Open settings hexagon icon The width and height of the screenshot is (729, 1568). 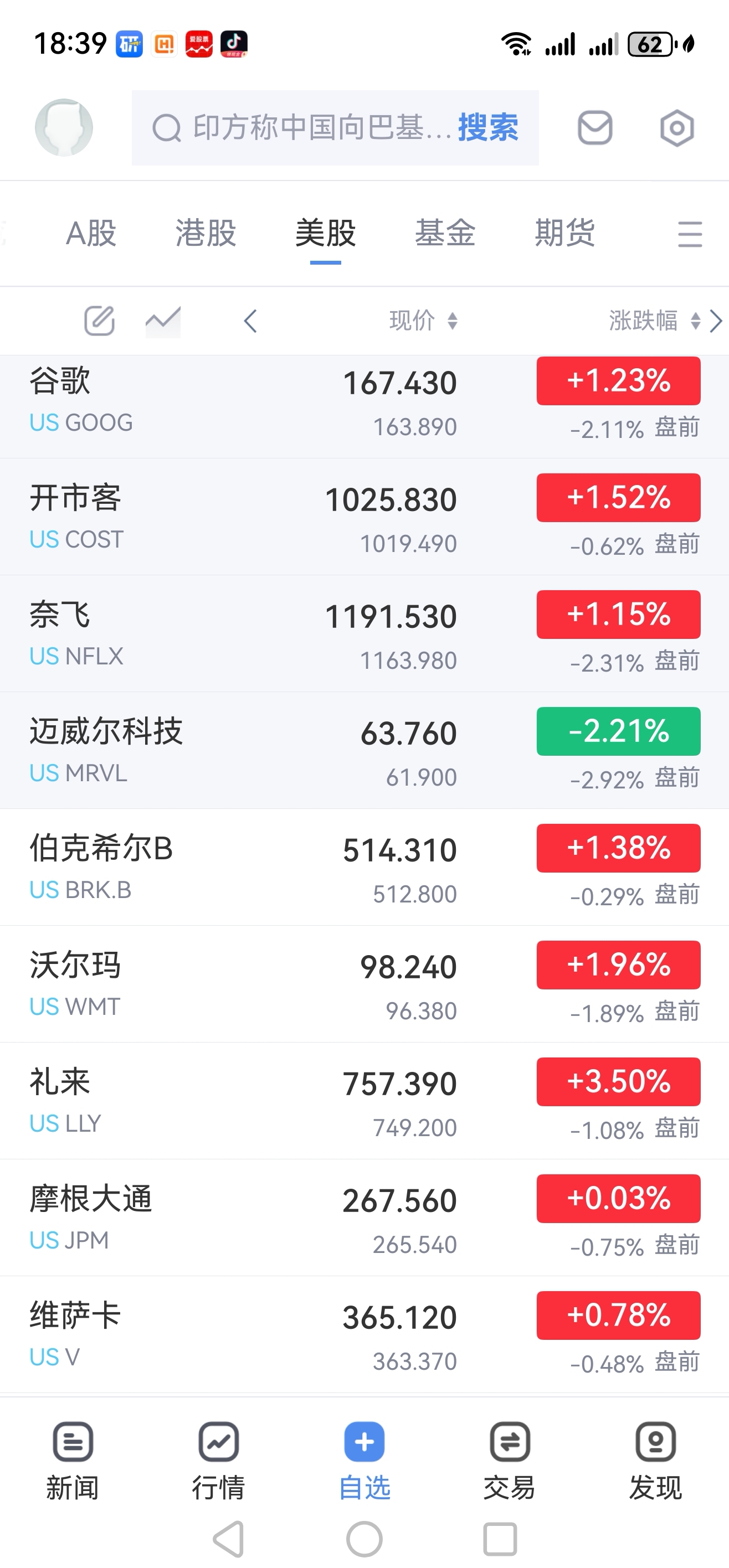click(676, 128)
